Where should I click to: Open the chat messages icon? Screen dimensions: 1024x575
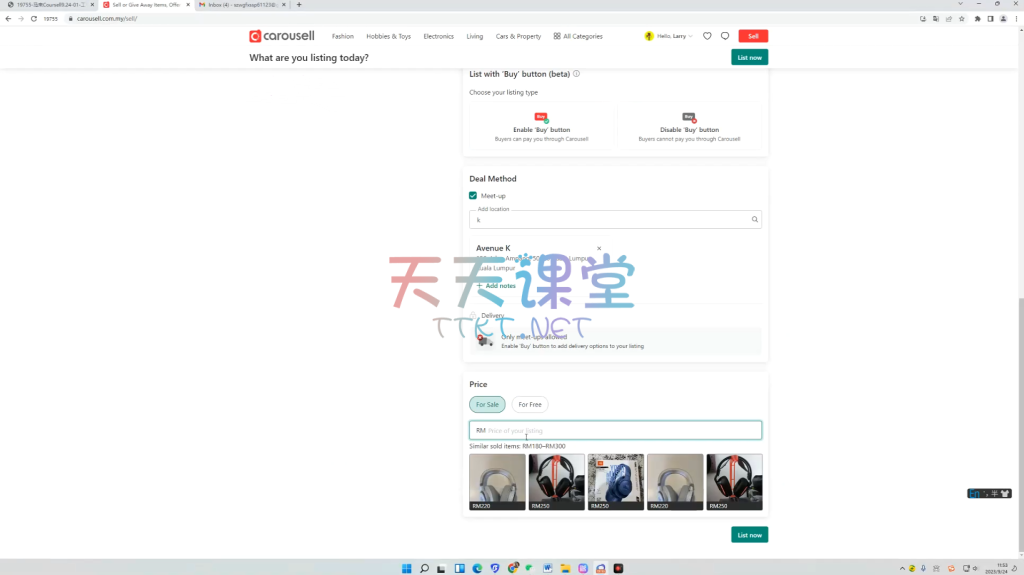point(725,36)
